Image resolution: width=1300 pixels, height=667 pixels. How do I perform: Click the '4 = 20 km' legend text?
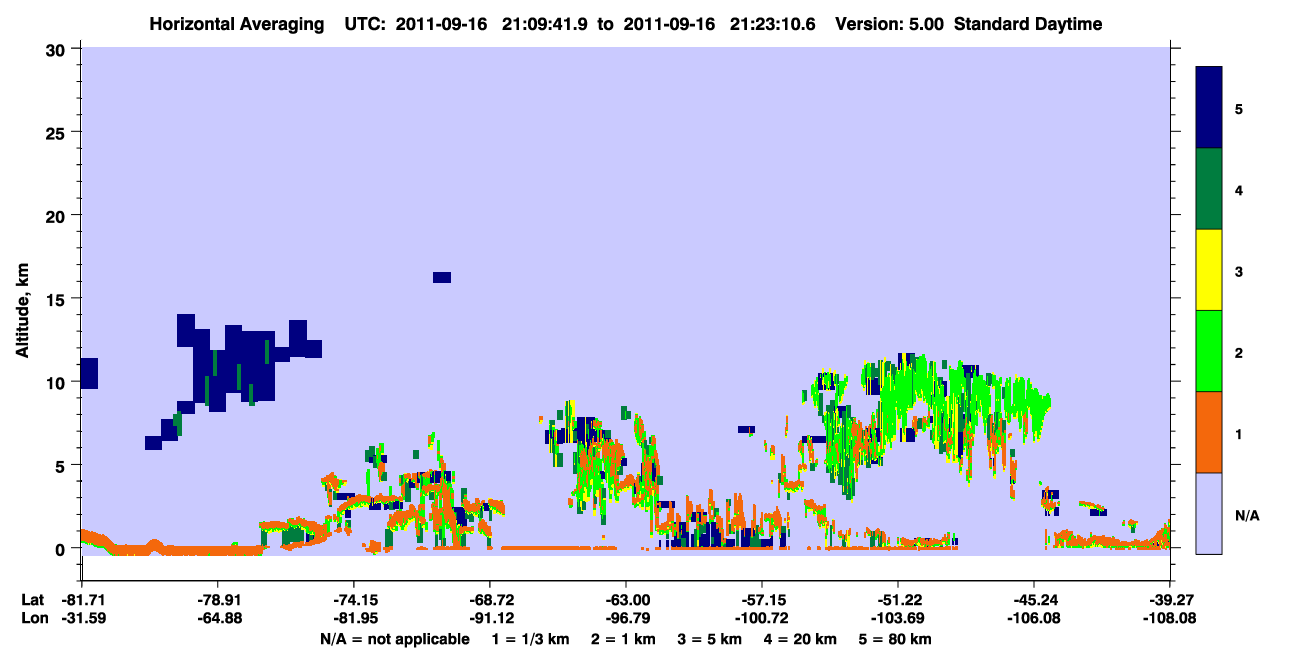pos(802,639)
